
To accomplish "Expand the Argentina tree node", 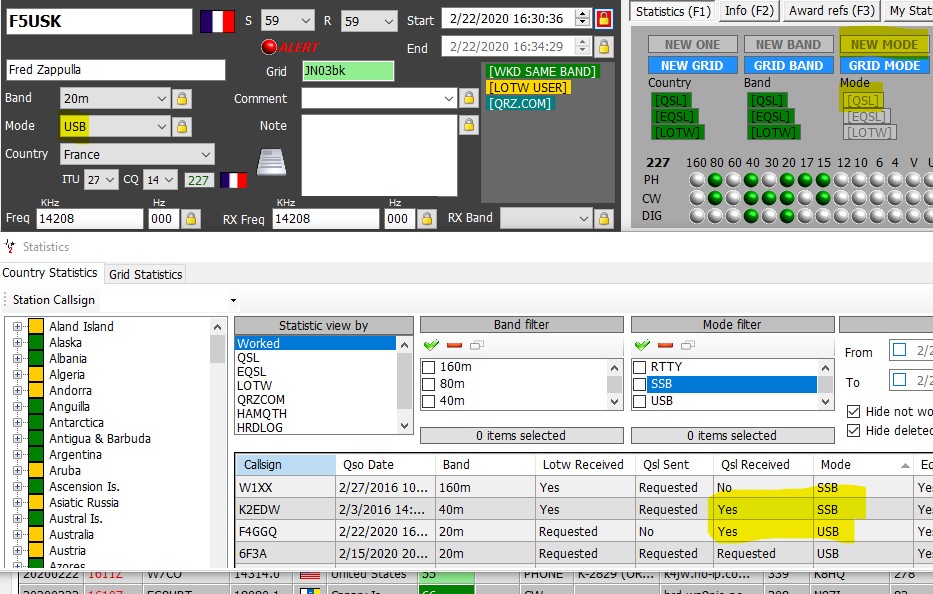I will click(17, 455).
